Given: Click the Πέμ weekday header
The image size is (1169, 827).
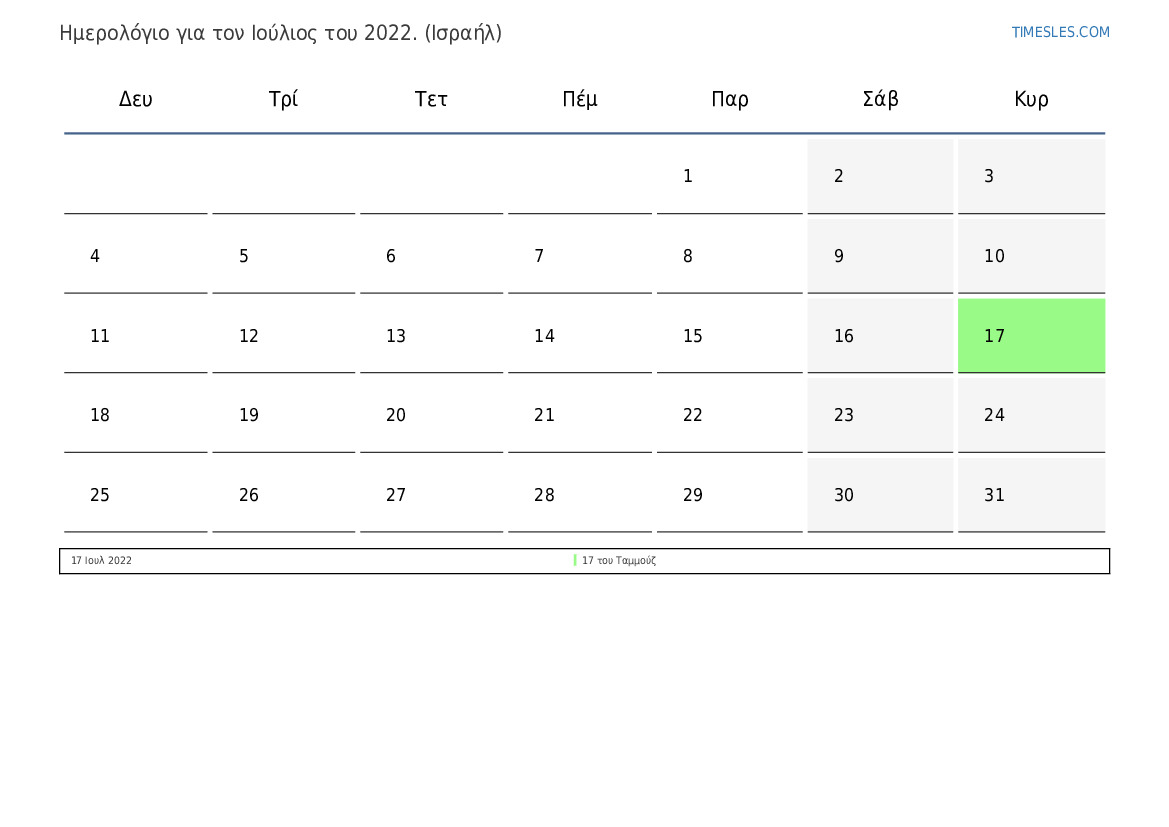Looking at the screenshot, I should (x=580, y=99).
